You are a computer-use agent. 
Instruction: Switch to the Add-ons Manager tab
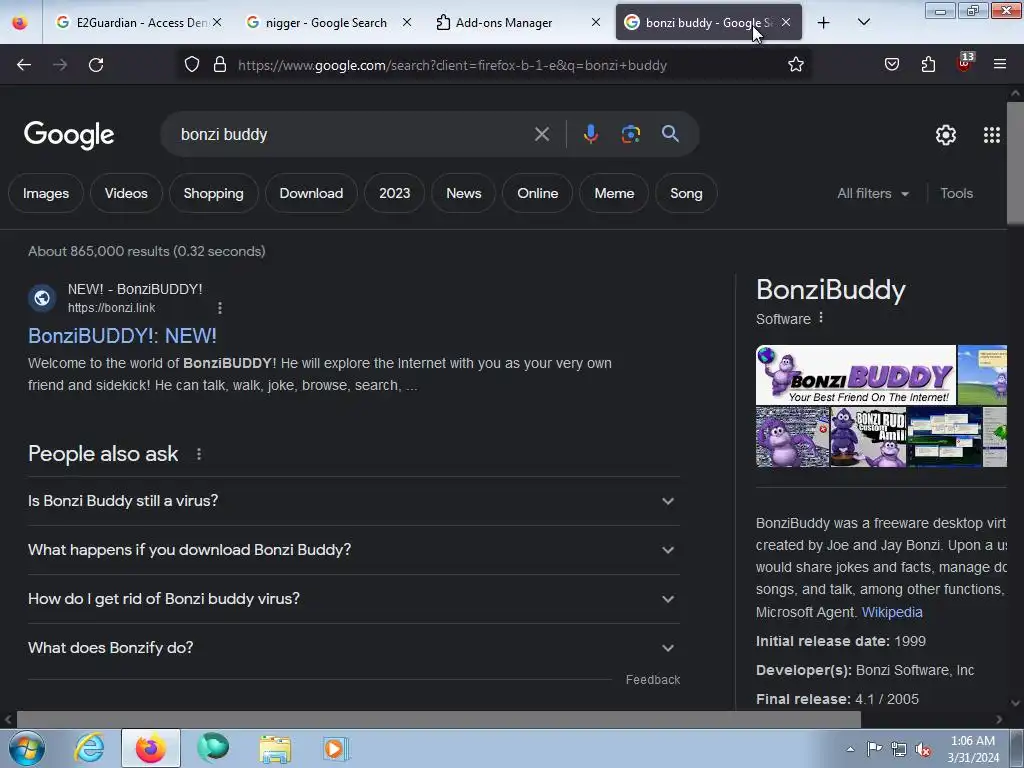[504, 23]
